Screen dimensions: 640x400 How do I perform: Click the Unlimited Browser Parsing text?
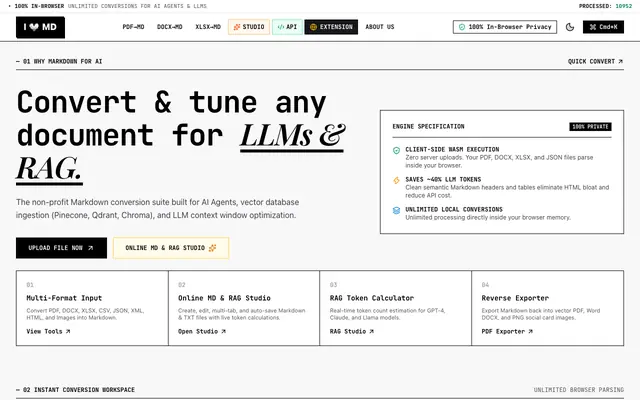[578, 390]
